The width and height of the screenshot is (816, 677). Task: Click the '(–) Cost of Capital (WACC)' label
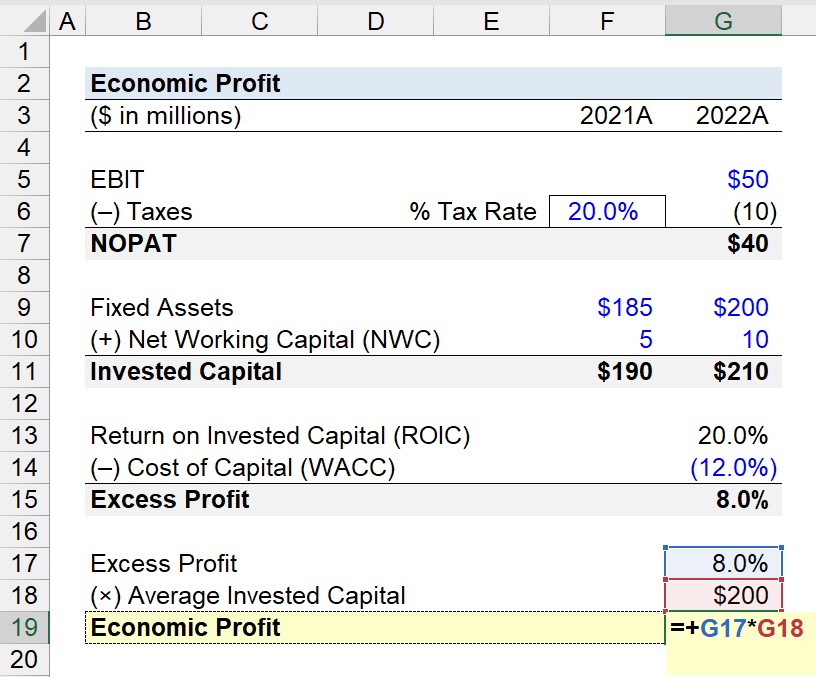coord(243,468)
